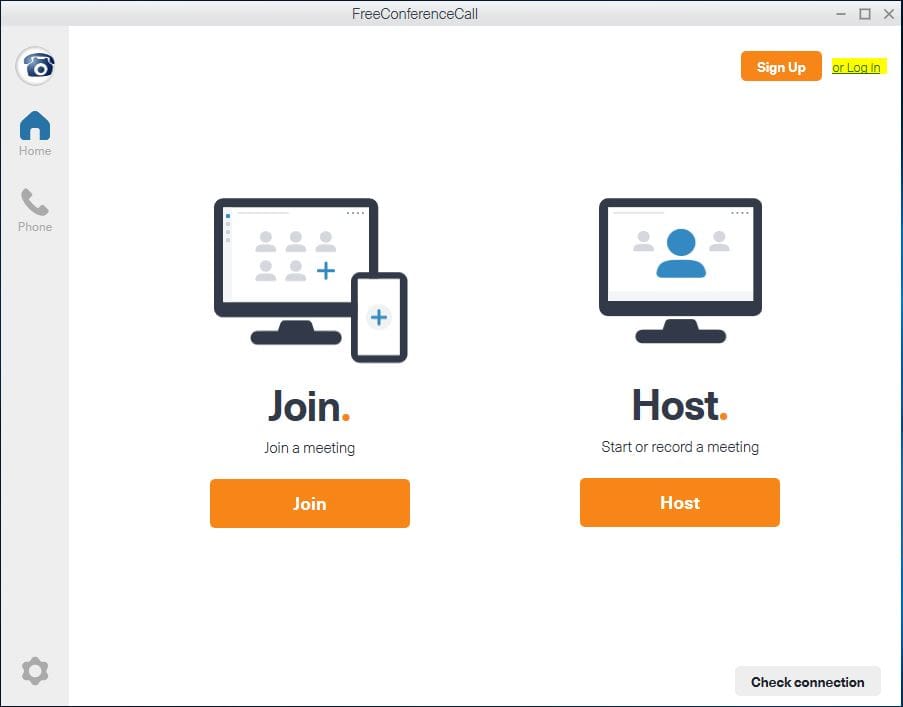Screen dimensions: 903x707
Task: Click the large 'Host.' heading
Action: point(680,405)
